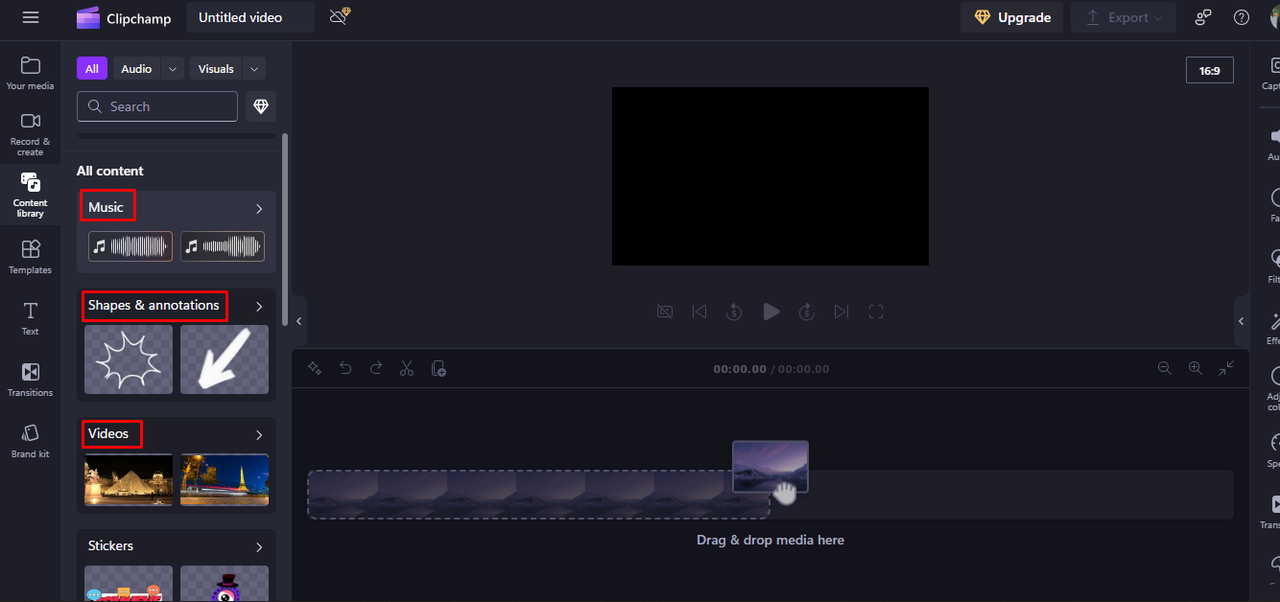The width and height of the screenshot is (1280, 602).
Task: Collapse the left content panel
Action: point(300,321)
